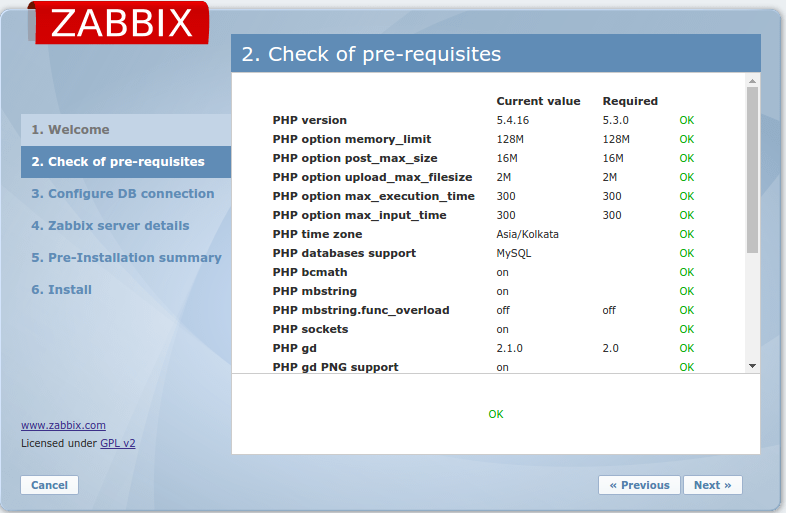Open the GPL v2 license link

[x=118, y=443]
